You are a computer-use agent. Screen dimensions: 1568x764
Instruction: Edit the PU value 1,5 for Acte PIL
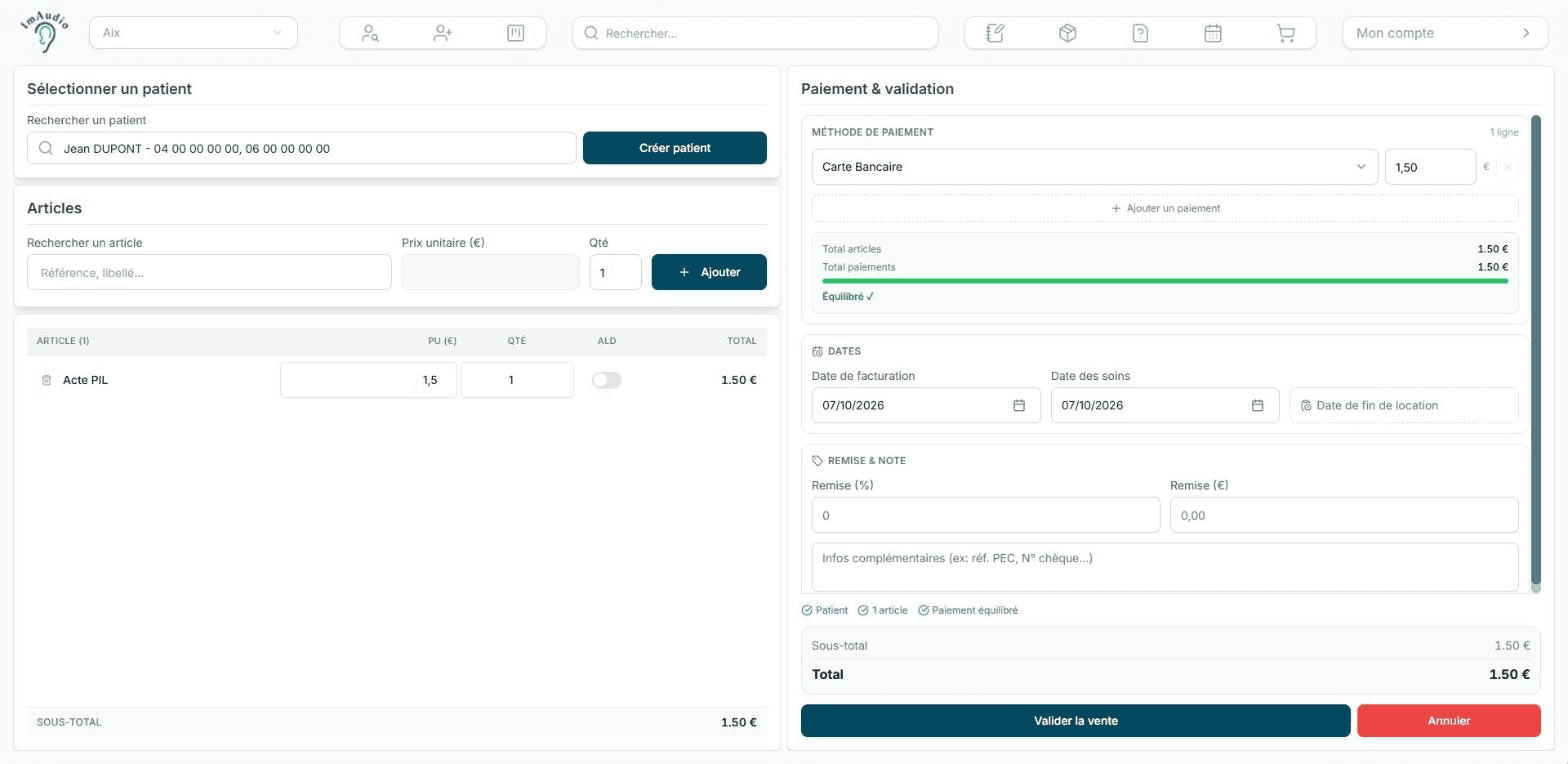[368, 380]
